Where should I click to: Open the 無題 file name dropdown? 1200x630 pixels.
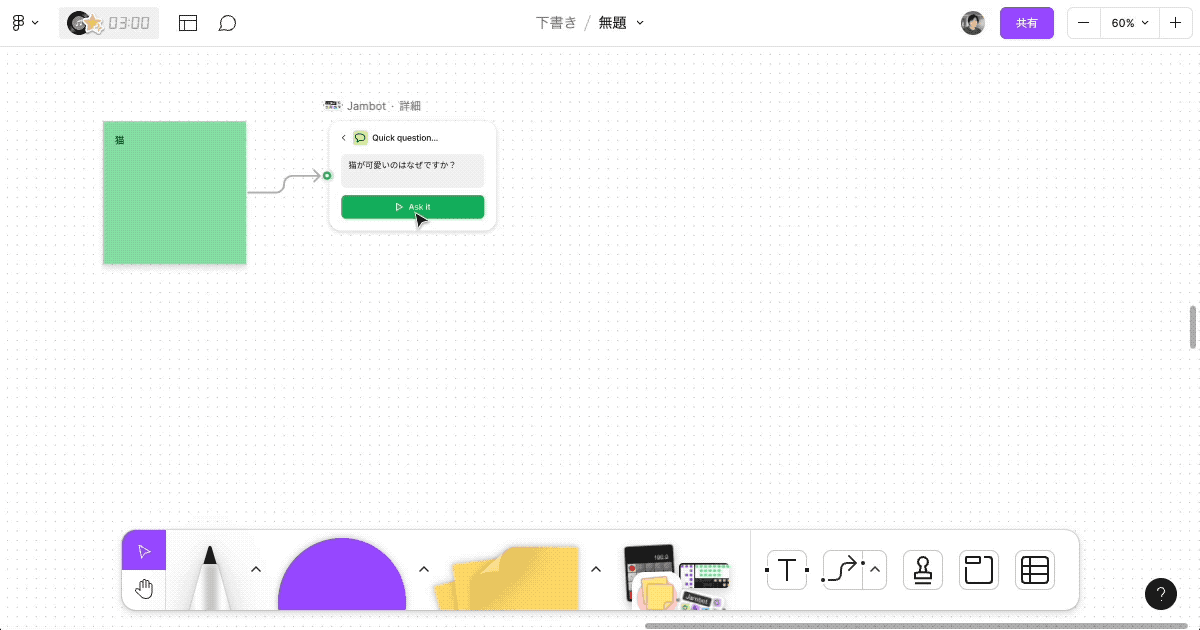620,22
